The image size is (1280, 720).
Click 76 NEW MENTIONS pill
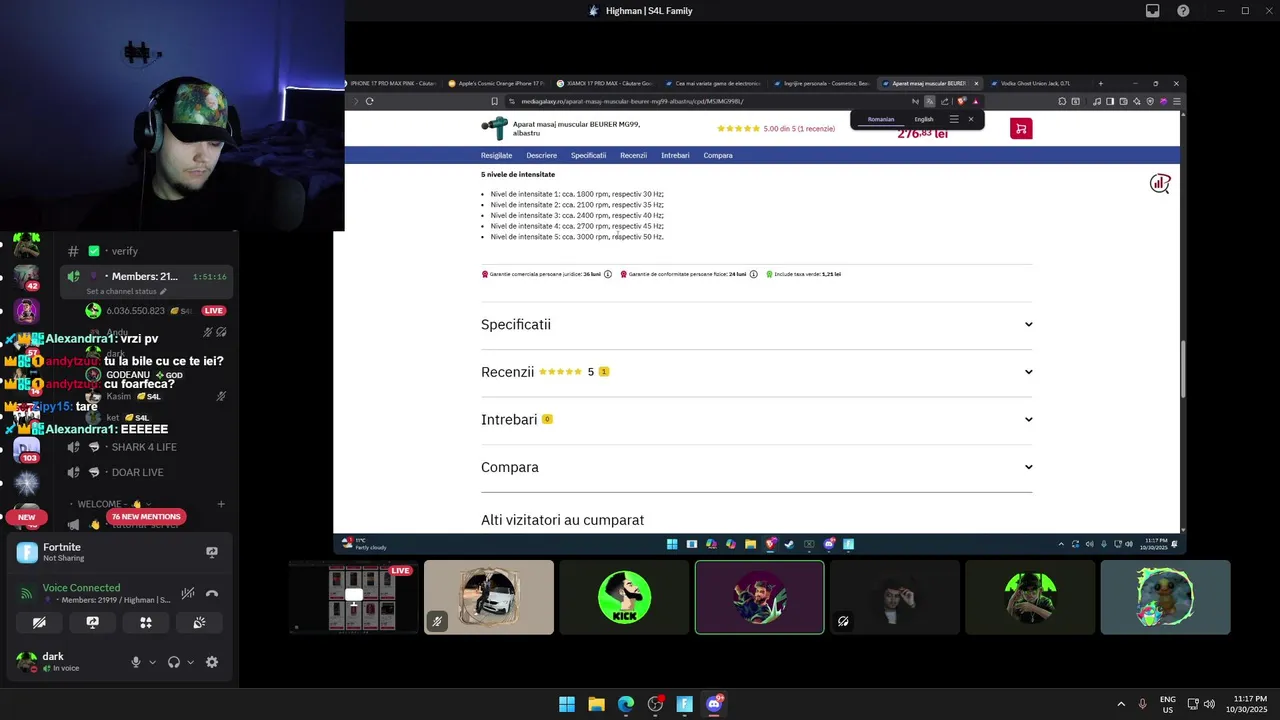pyautogui.click(x=146, y=517)
